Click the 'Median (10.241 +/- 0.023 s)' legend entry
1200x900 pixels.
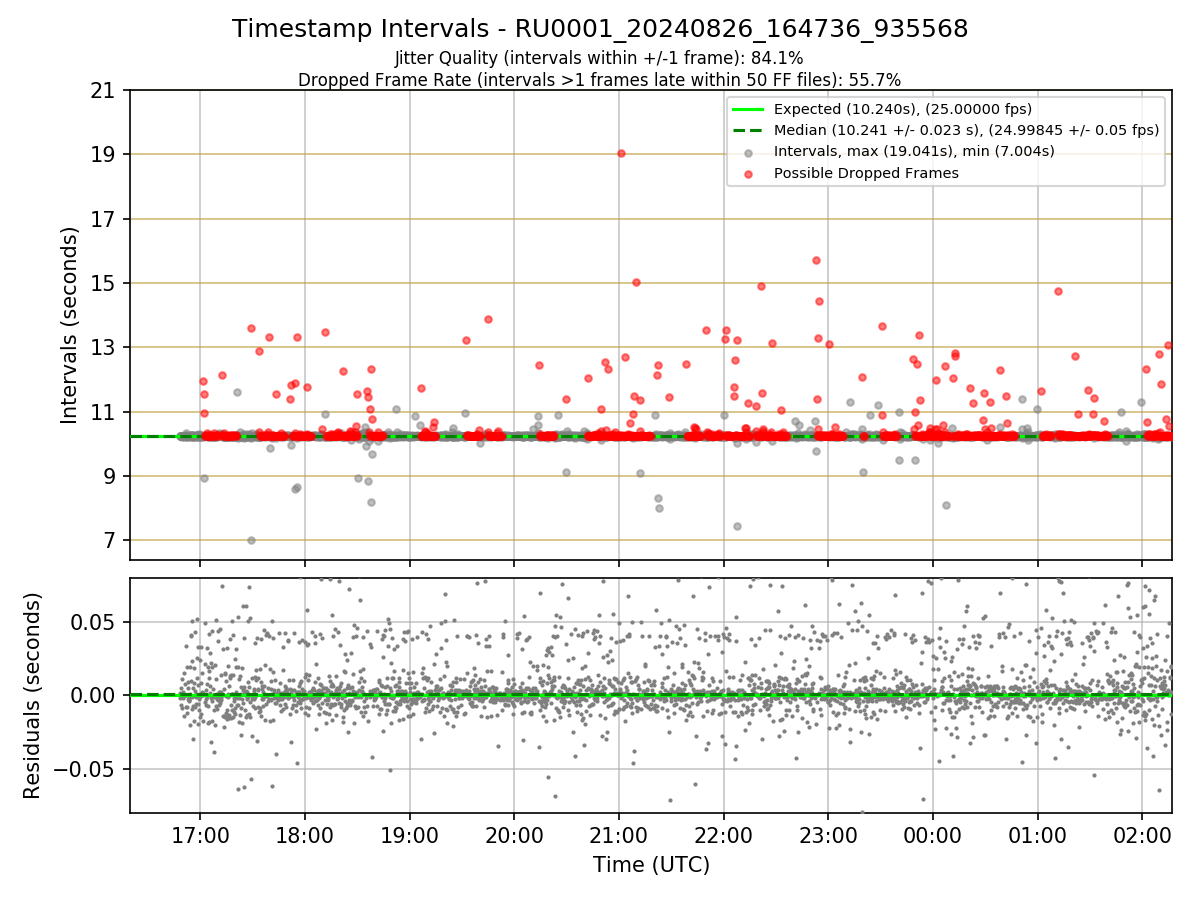tap(966, 130)
